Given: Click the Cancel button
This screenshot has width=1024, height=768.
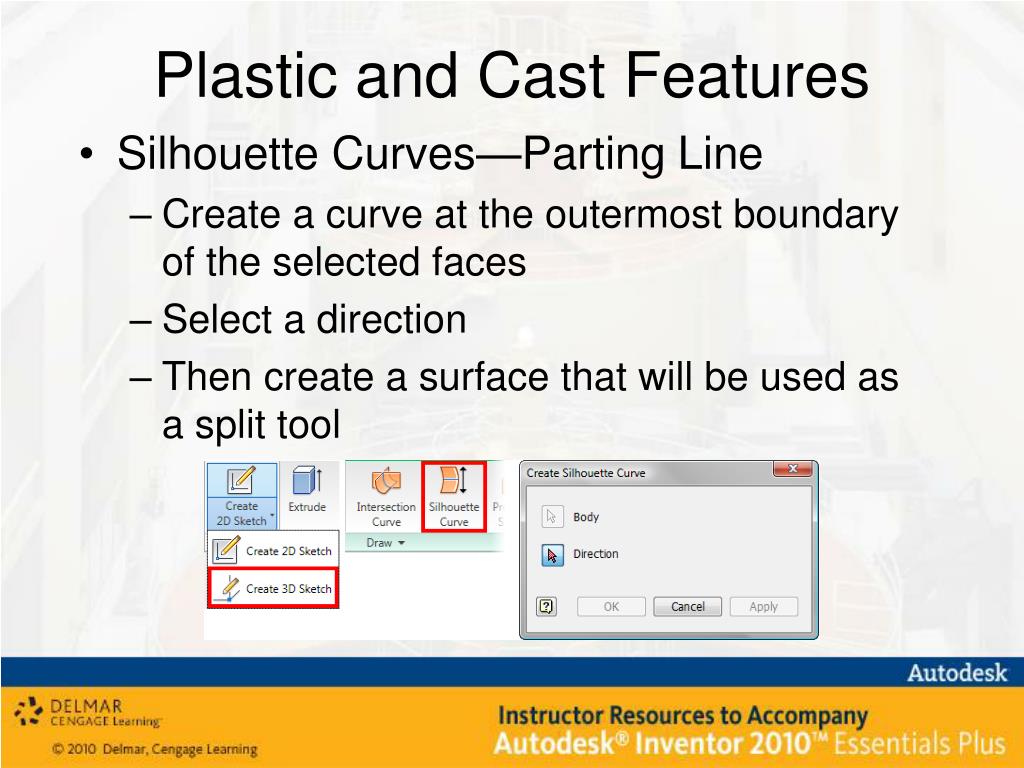Looking at the screenshot, I should tap(688, 607).
